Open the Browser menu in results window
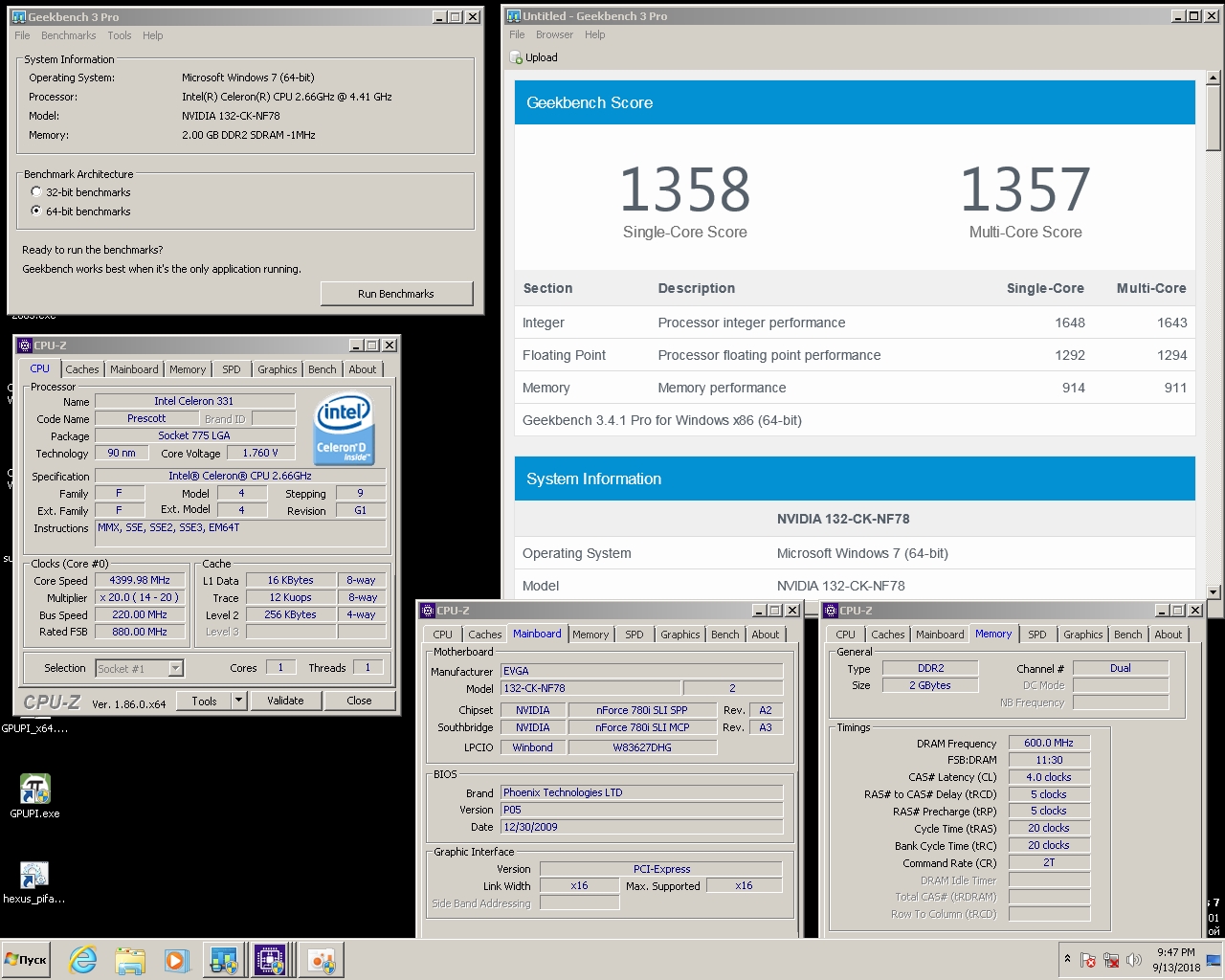The height and width of the screenshot is (980, 1225). point(554,34)
